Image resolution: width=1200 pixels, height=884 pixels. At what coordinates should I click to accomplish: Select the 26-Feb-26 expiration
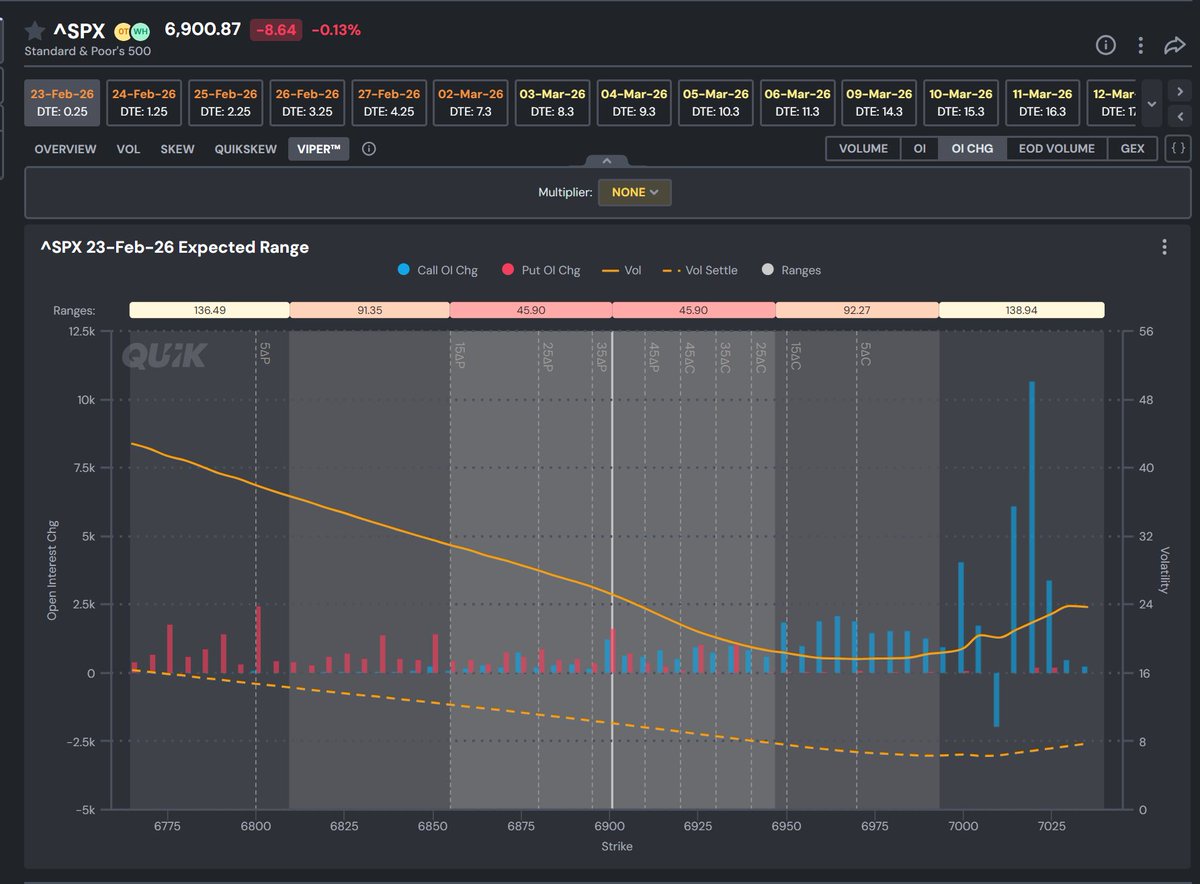[x=307, y=103]
